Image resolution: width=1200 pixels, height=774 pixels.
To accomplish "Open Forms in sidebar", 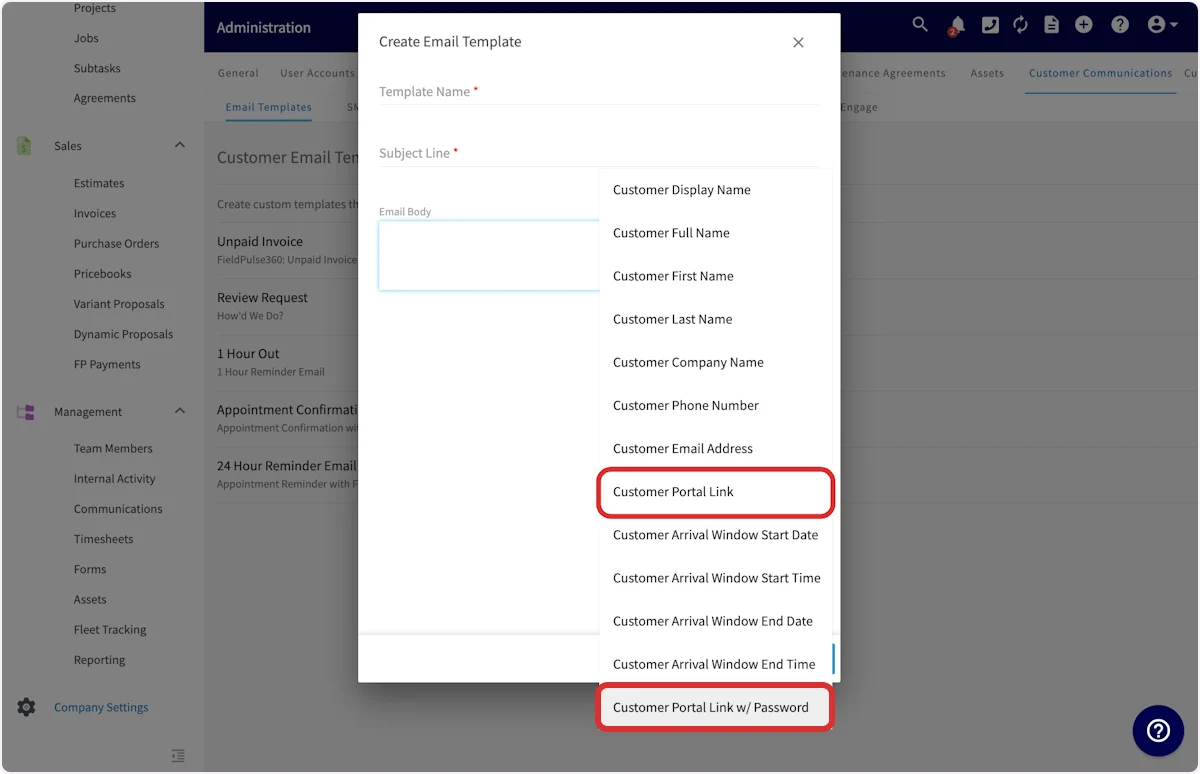I will click(x=90, y=569).
